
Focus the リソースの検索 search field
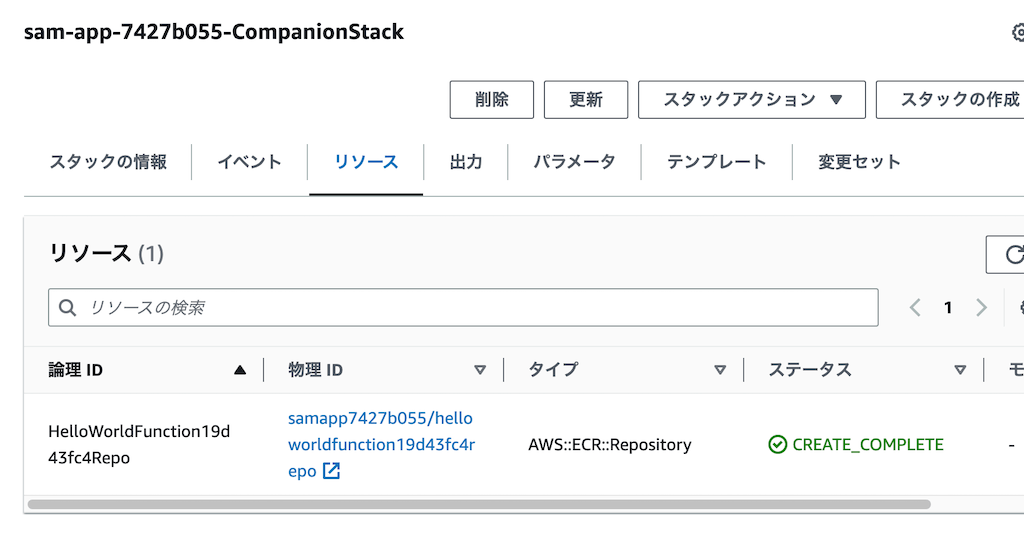tap(463, 308)
